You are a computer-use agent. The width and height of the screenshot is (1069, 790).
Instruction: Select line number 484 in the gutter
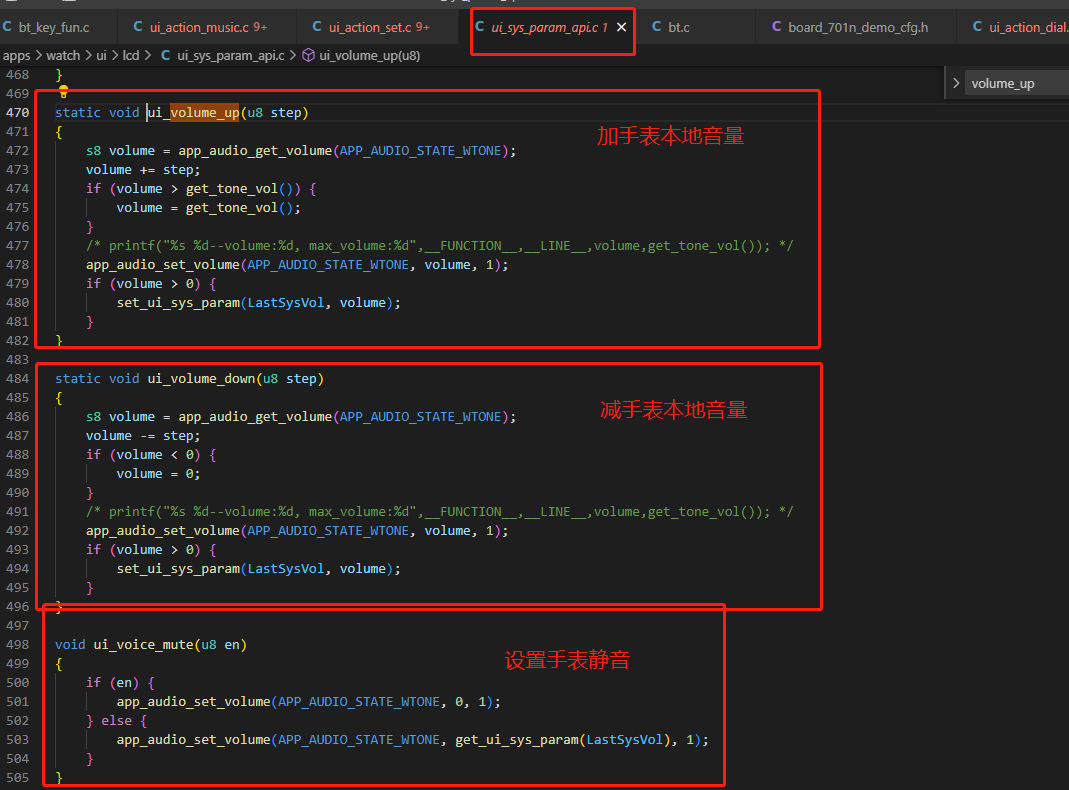click(18, 378)
